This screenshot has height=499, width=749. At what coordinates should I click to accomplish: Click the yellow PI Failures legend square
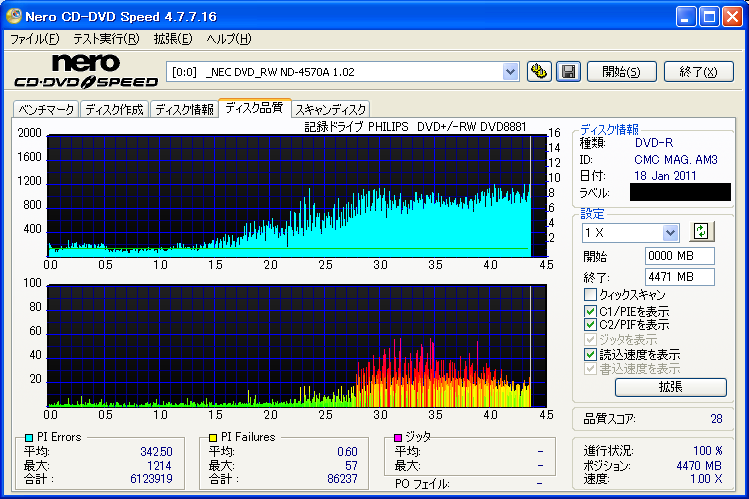click(x=213, y=437)
